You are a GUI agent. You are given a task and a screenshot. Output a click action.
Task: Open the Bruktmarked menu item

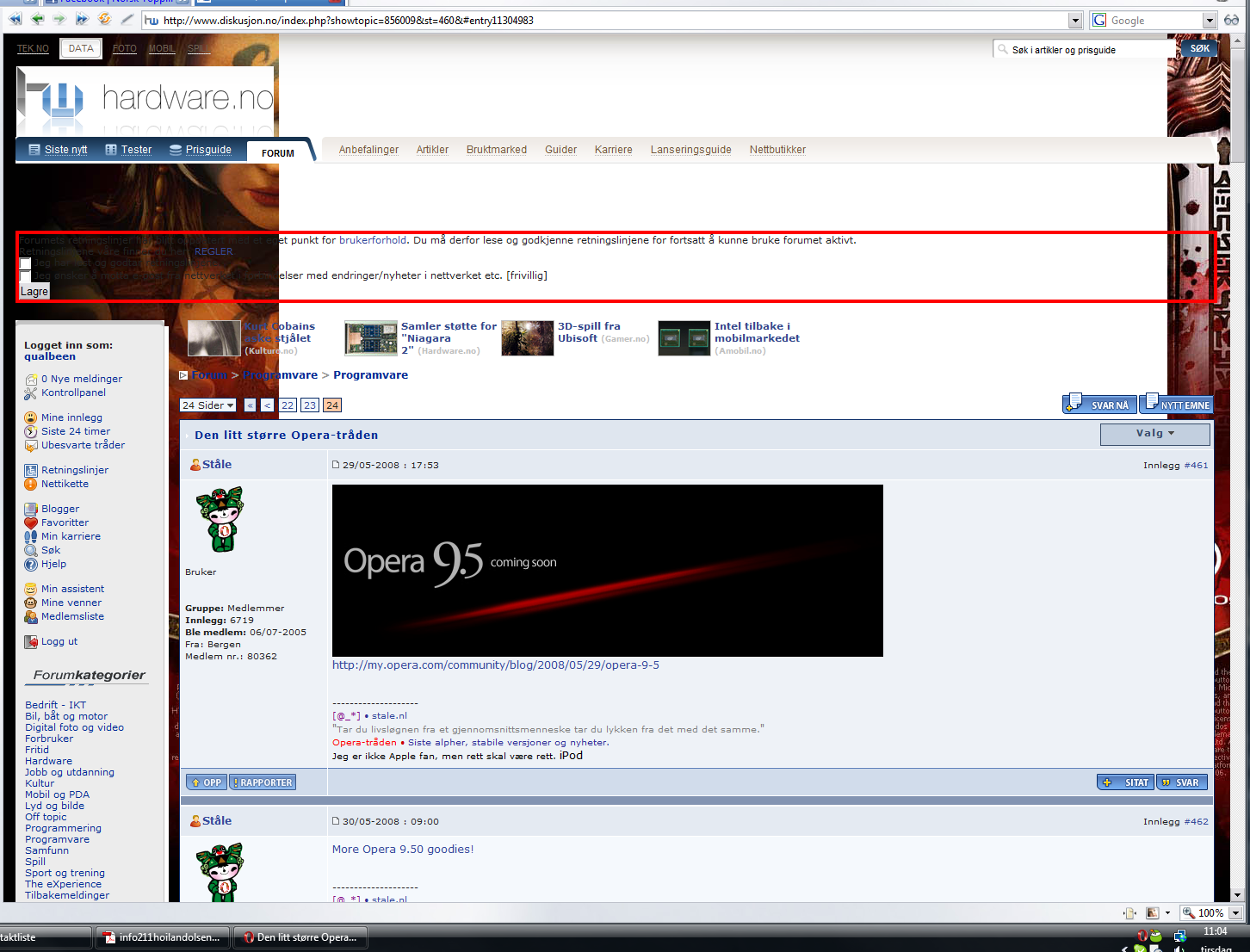(x=497, y=150)
